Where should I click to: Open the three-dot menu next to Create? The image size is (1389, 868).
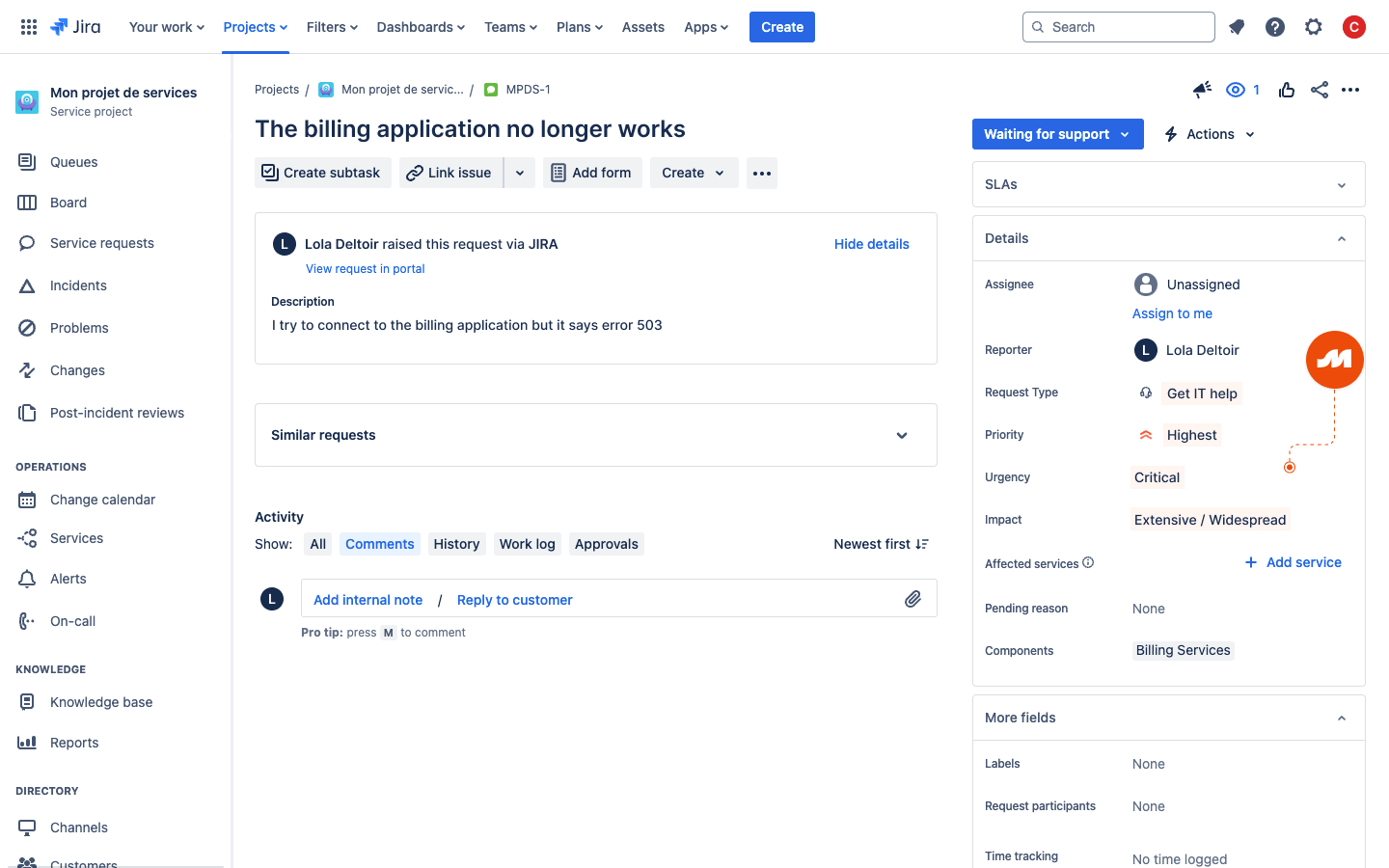[762, 173]
